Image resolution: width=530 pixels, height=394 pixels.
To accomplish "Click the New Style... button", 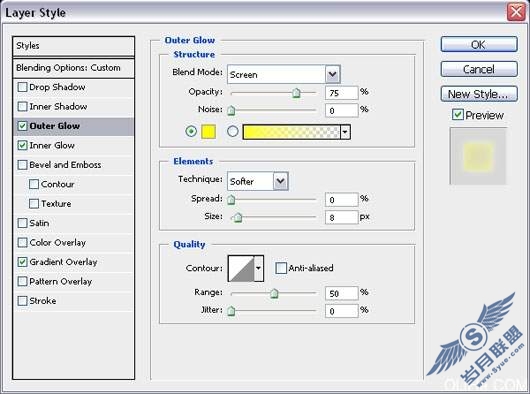I will pyautogui.click(x=479, y=94).
